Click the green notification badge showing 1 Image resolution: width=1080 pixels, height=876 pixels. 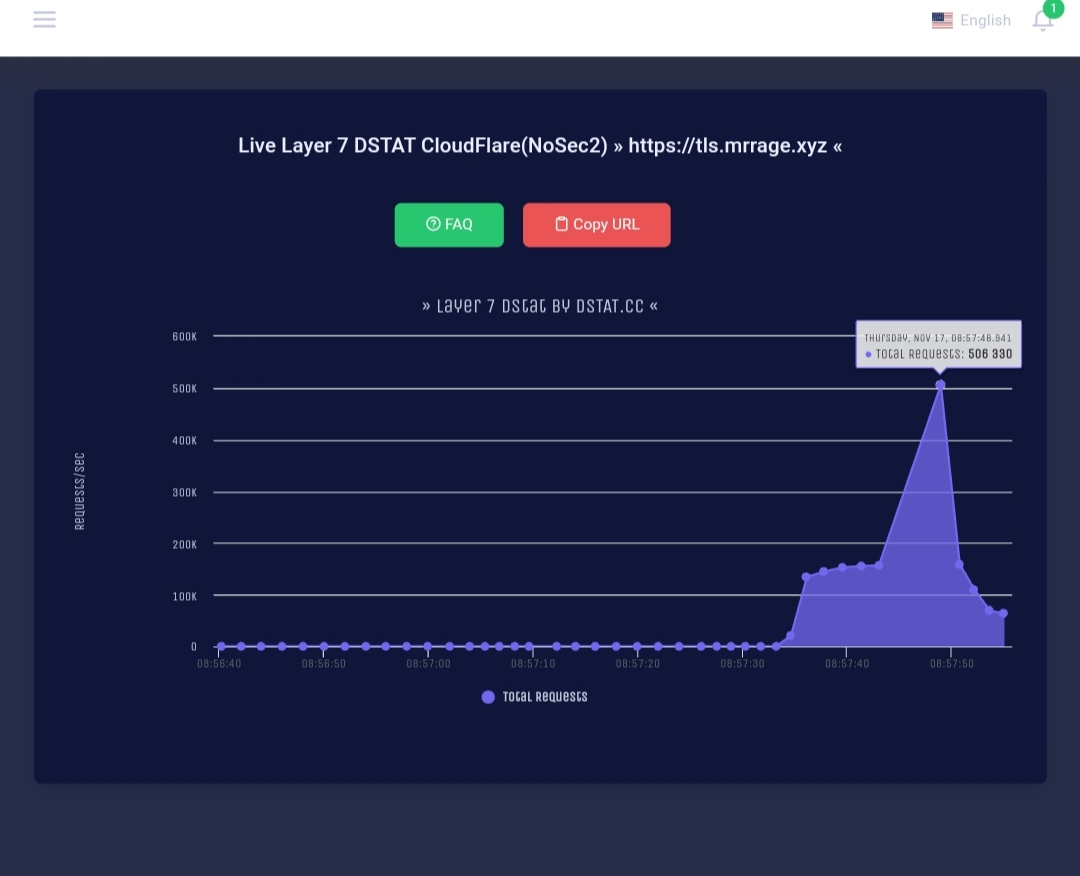click(1053, 8)
